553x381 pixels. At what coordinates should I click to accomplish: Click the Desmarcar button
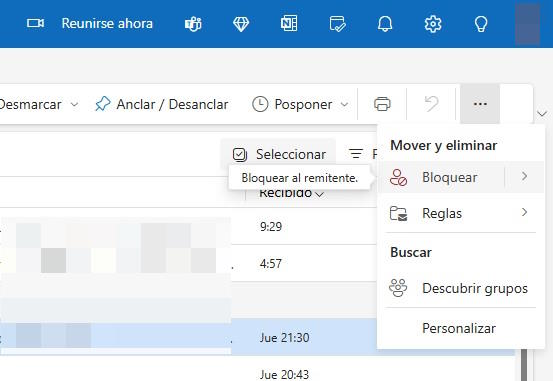30,104
